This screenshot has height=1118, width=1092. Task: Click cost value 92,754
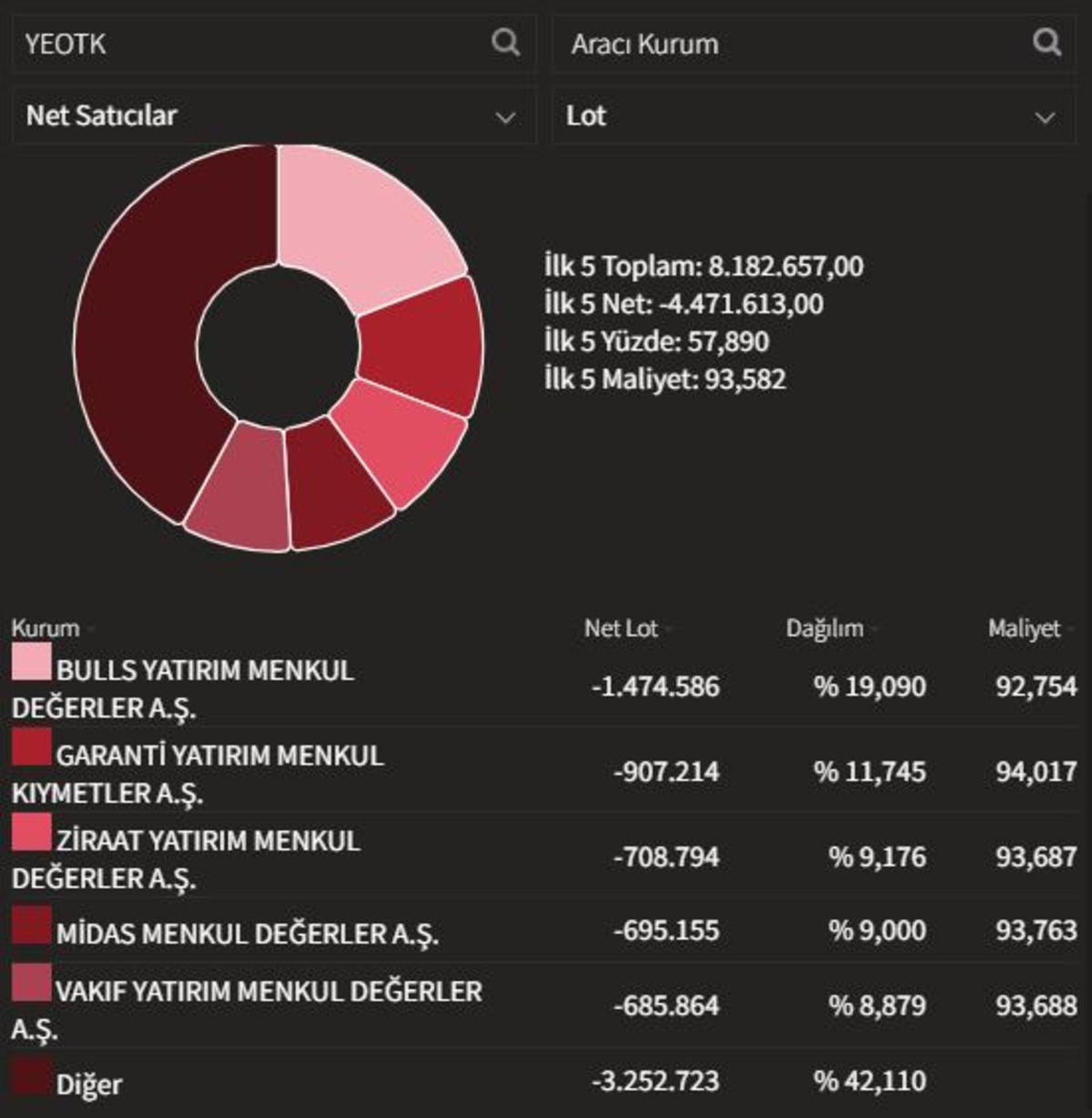[1036, 686]
